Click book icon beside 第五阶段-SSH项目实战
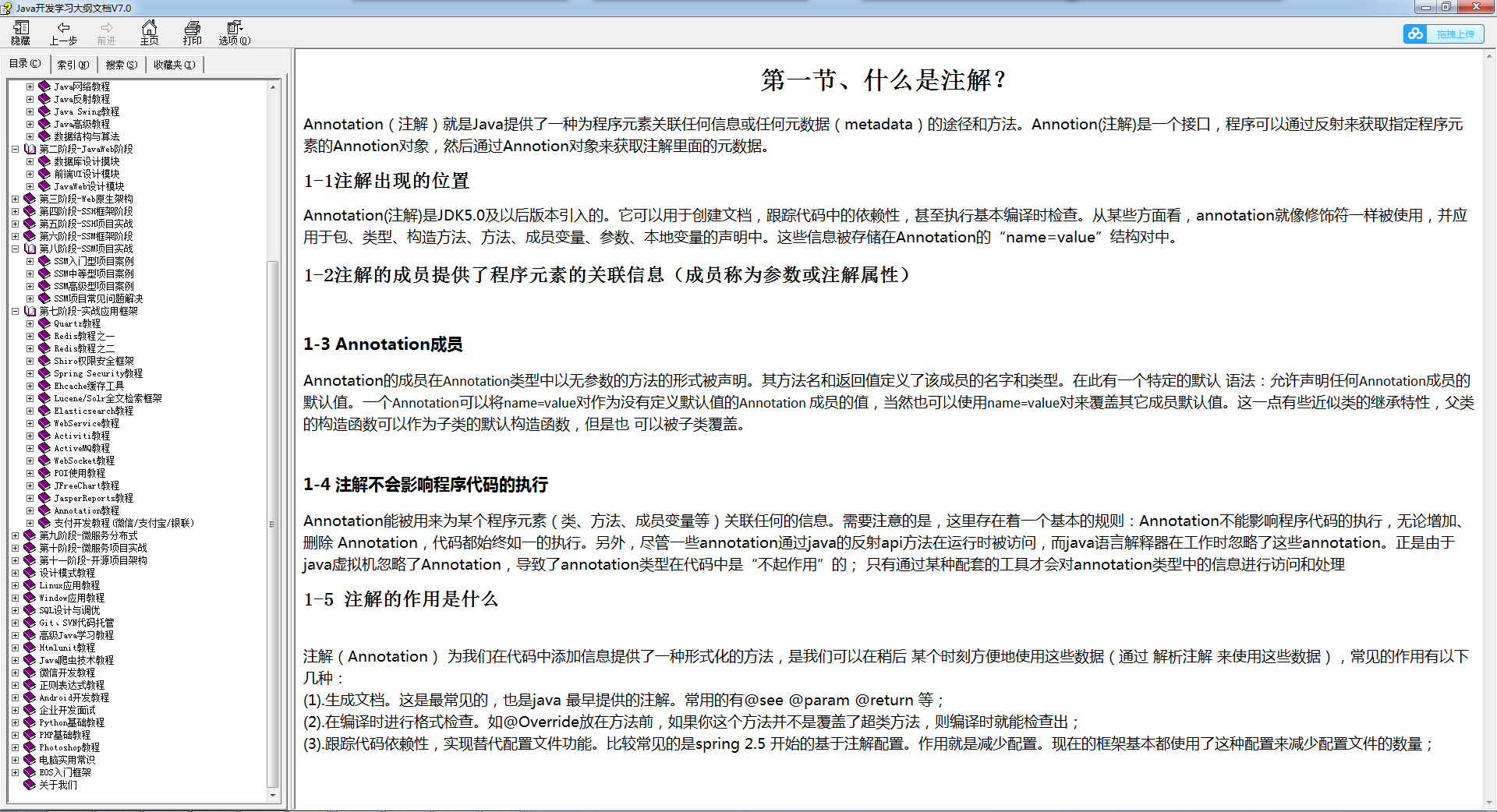 30,224
